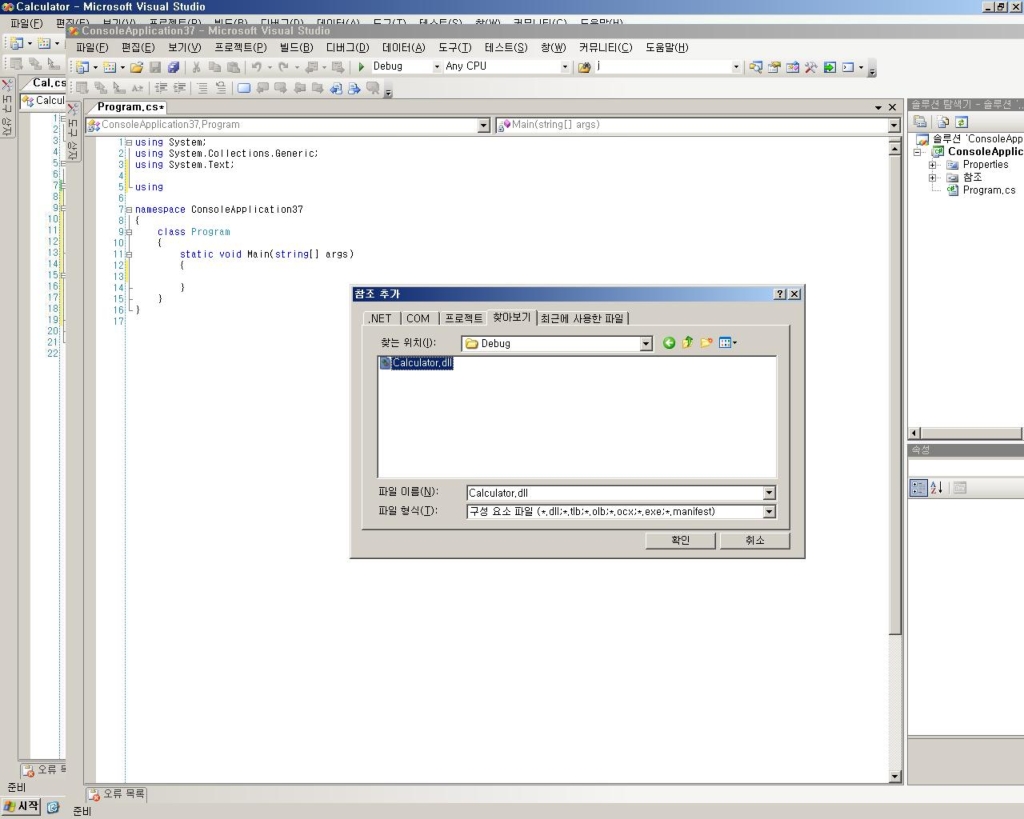This screenshot has height=819, width=1024.
Task: Click the Decrease Indent toolbar icon
Action: [x=161, y=88]
